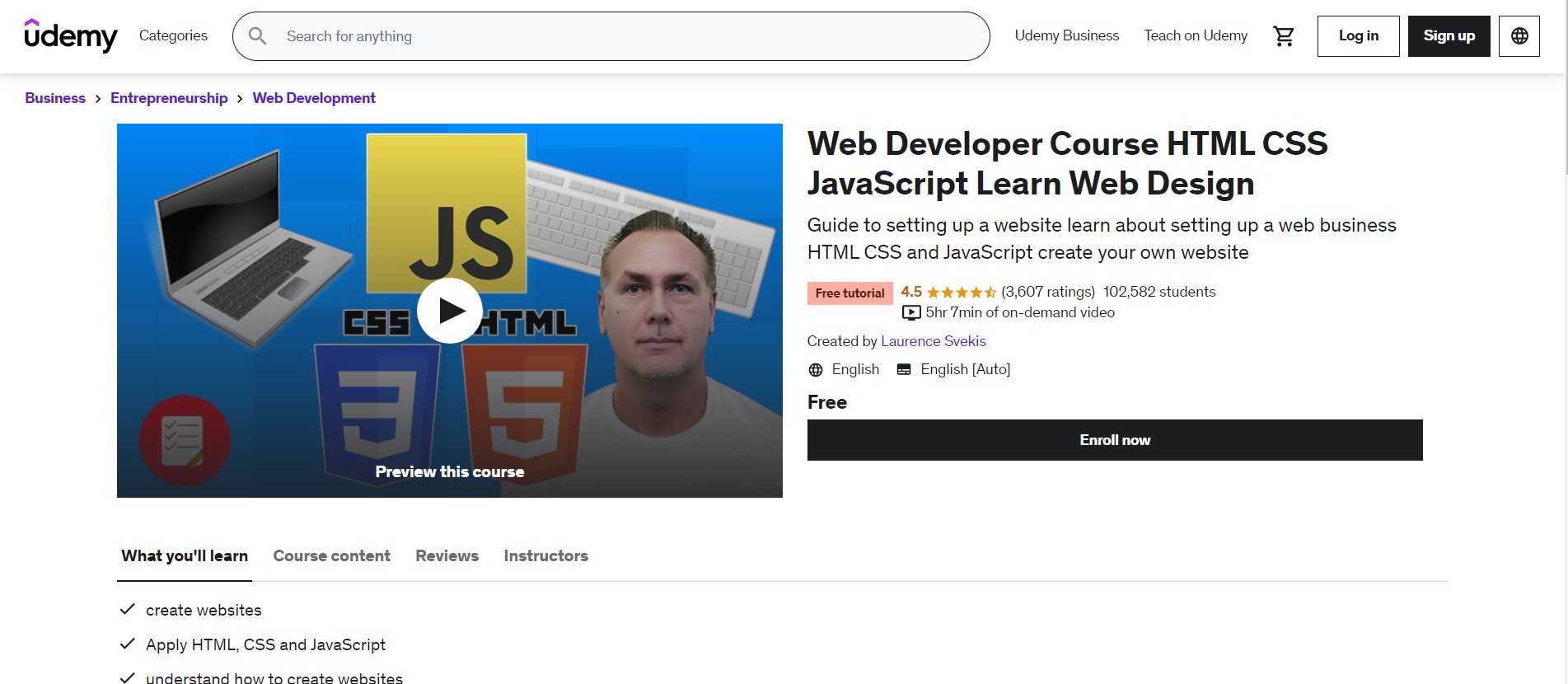Go to Business breadcrumb
This screenshot has height=684, width=1568.
[55, 98]
